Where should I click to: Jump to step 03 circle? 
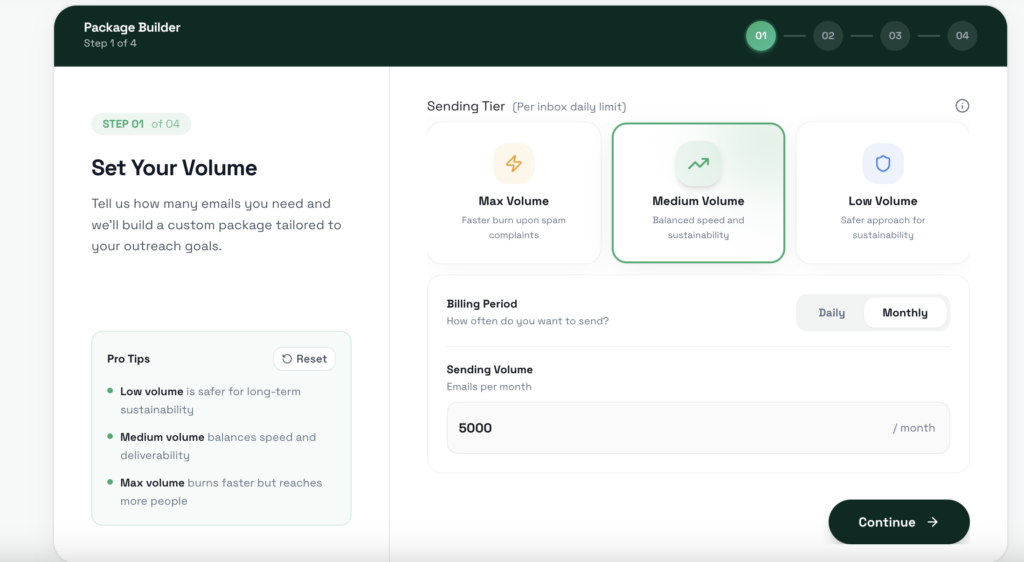[895, 36]
